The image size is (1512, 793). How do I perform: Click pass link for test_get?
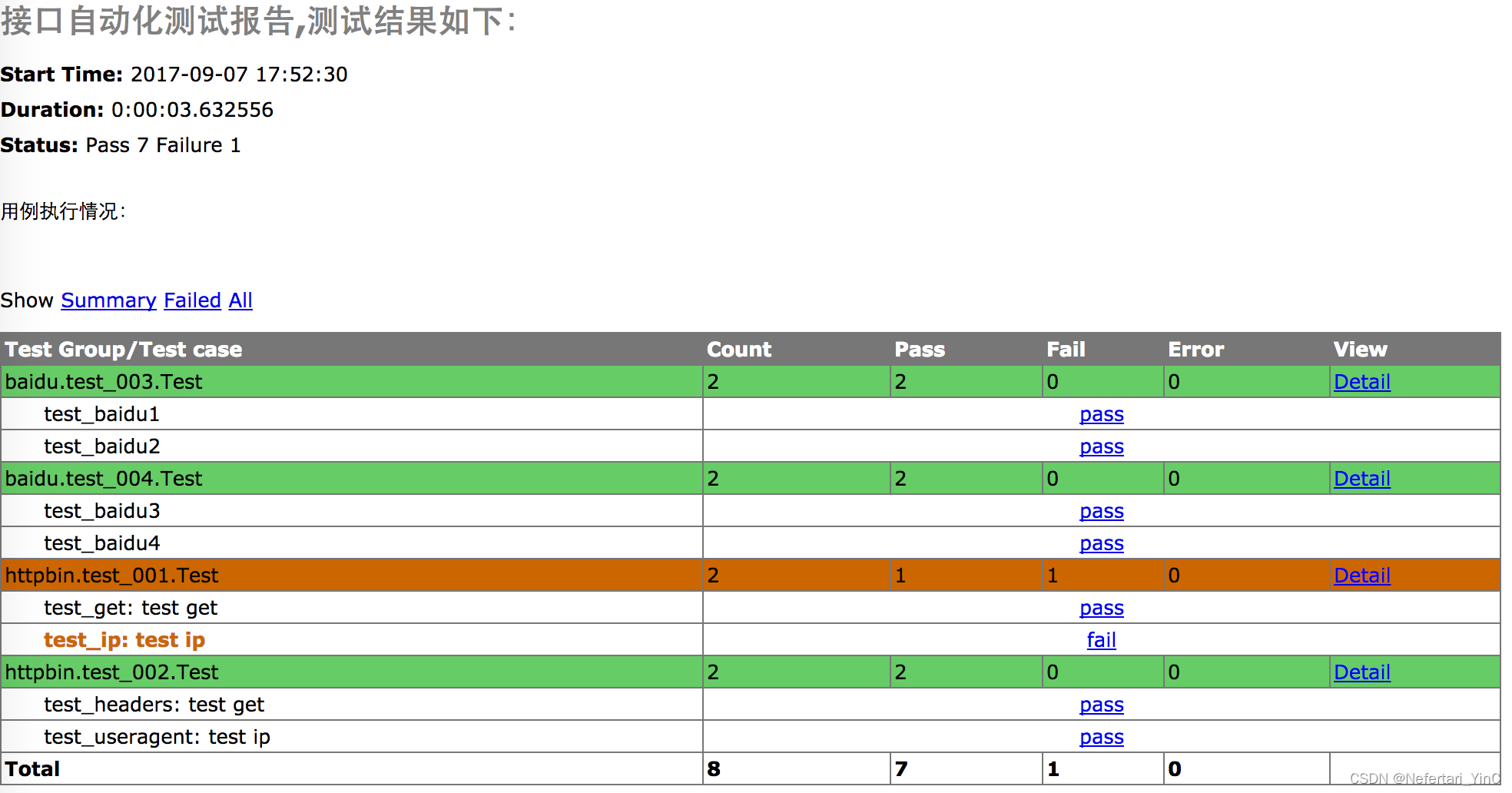[1101, 609]
